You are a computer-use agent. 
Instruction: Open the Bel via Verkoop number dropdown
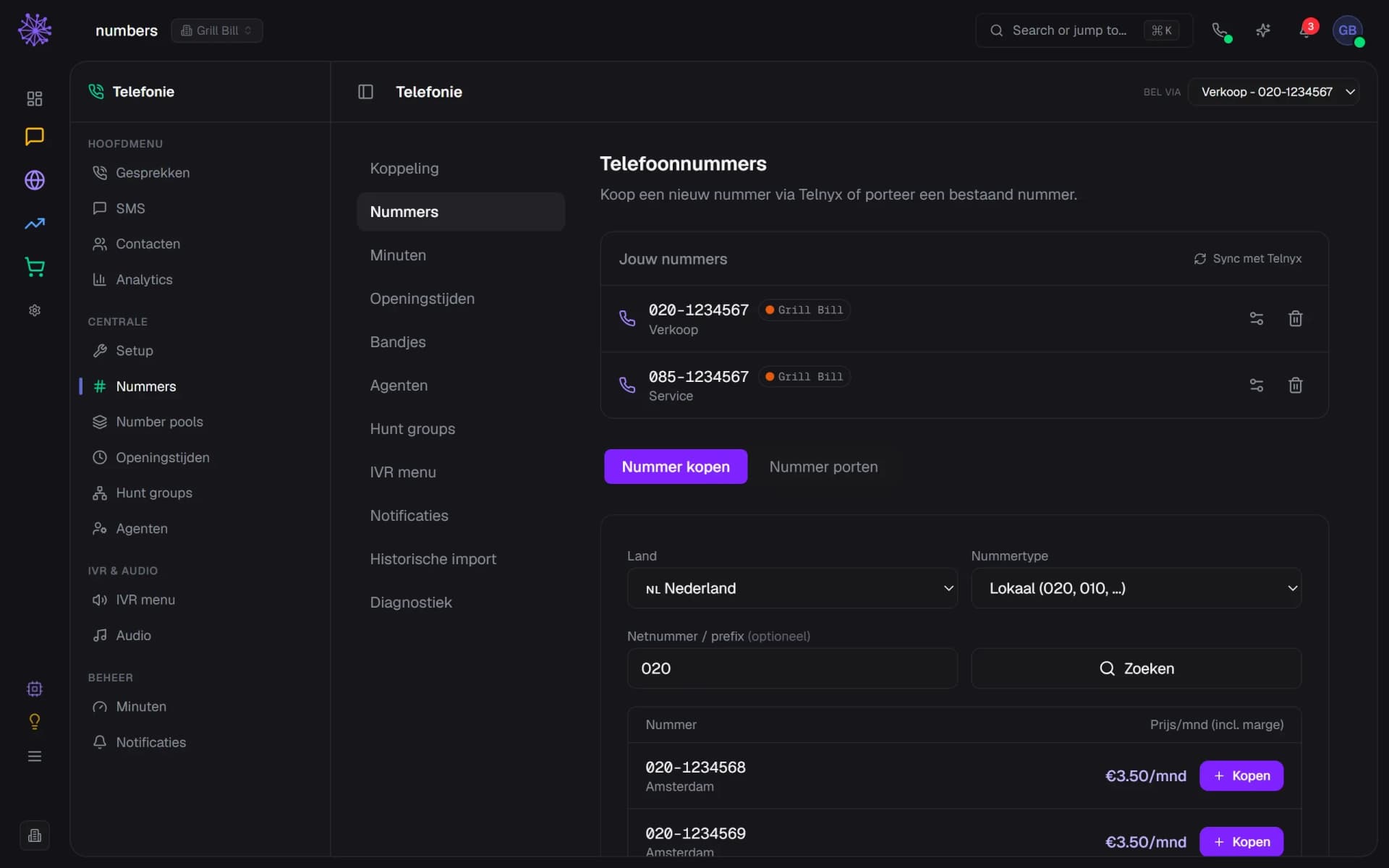click(x=1273, y=92)
